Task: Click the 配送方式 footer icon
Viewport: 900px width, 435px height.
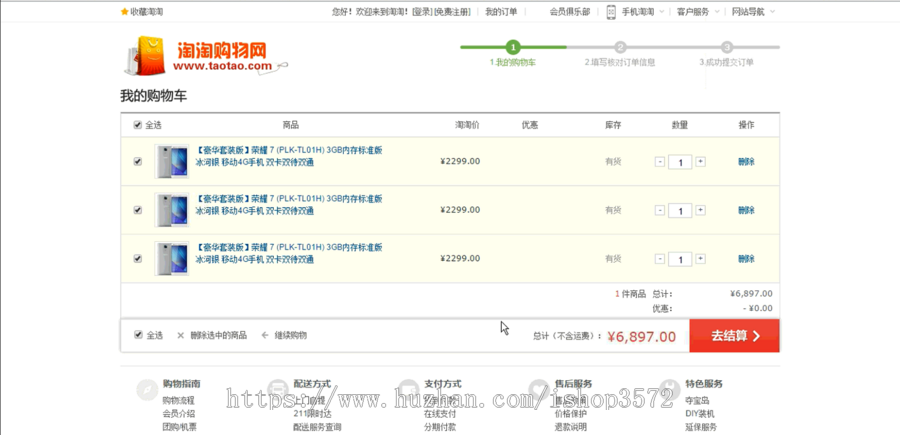Action: coord(278,389)
